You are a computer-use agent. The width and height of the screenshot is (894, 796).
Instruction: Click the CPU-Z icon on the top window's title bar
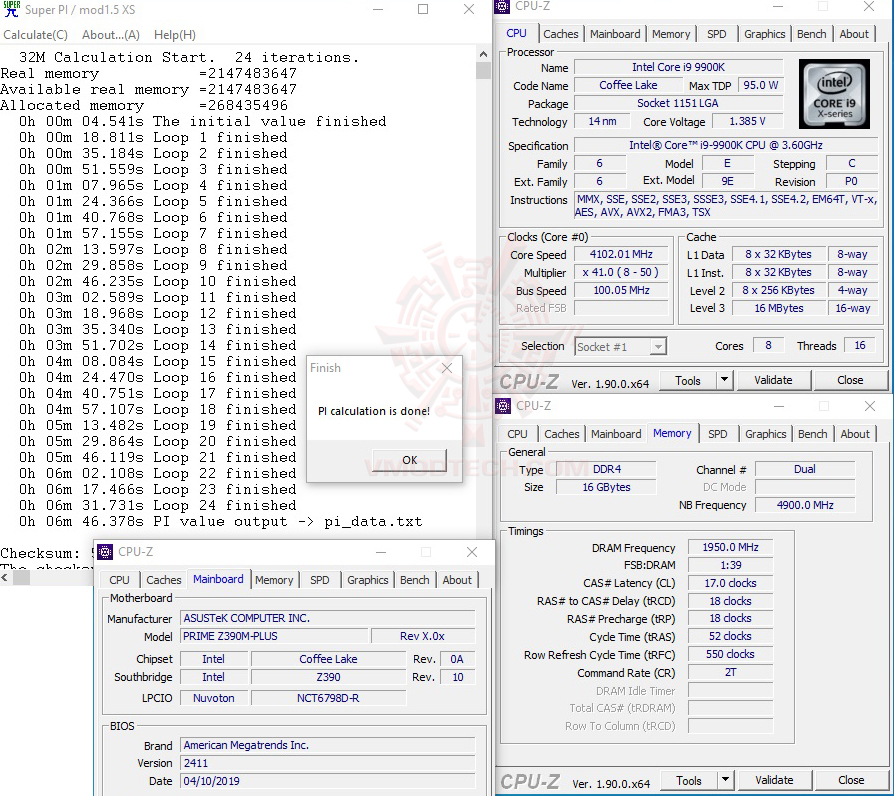[501, 7]
